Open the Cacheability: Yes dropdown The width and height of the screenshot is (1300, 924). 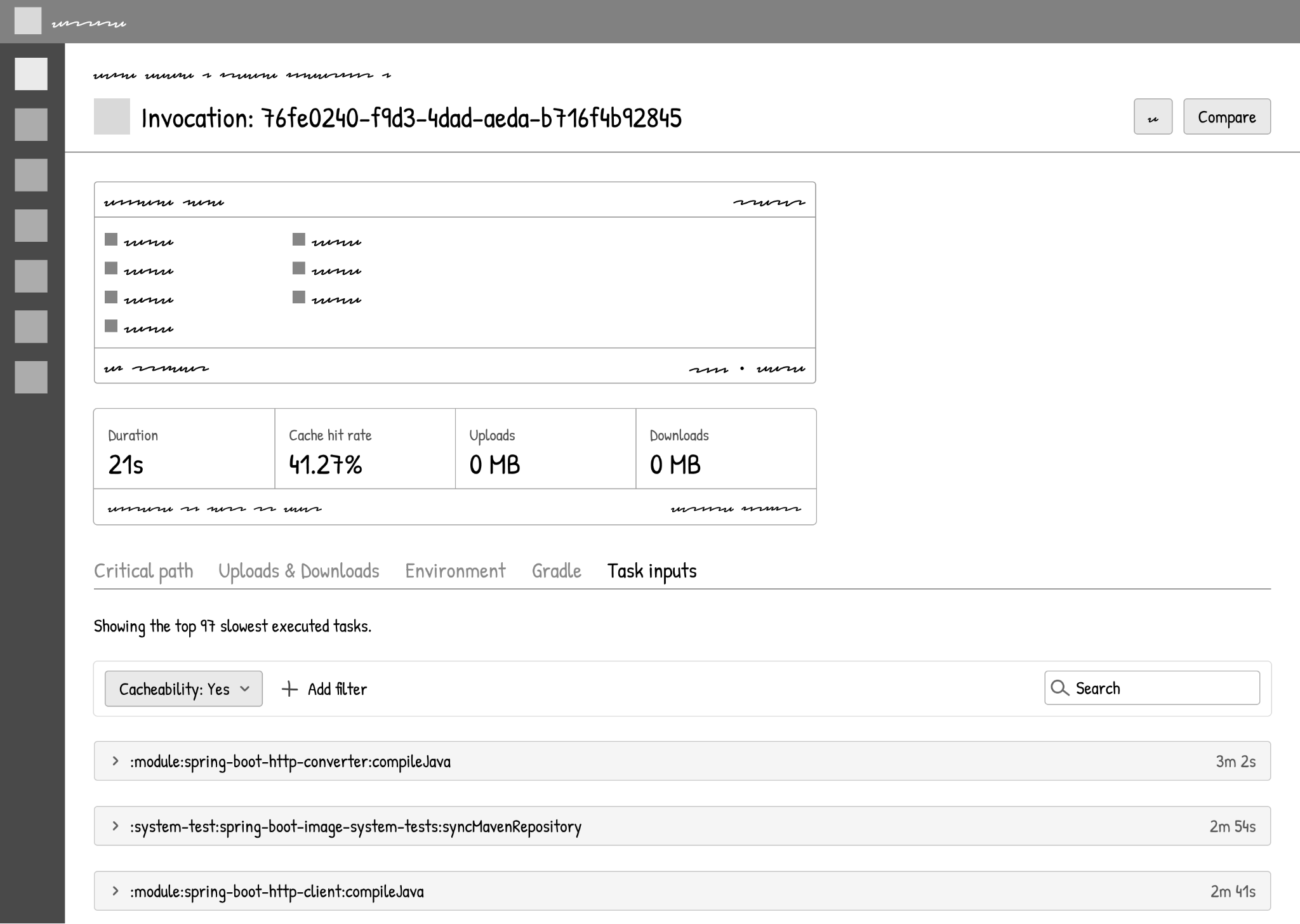point(183,689)
